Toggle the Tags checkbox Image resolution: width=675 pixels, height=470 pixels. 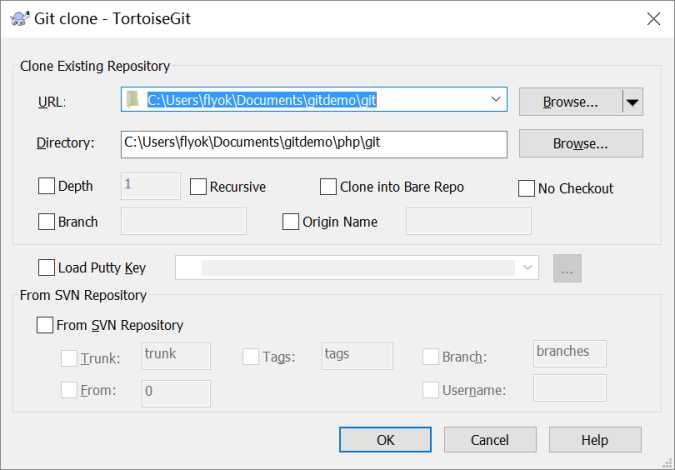tap(251, 357)
